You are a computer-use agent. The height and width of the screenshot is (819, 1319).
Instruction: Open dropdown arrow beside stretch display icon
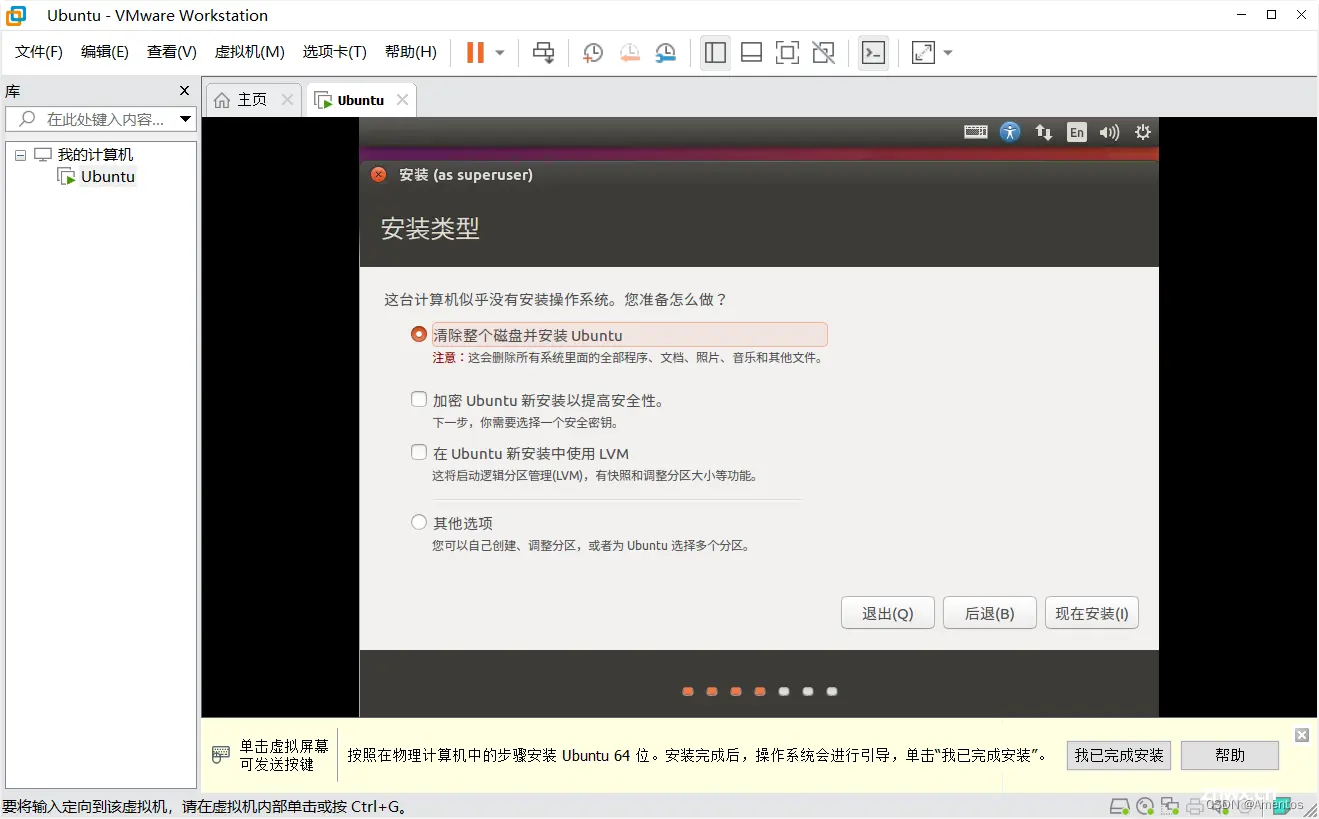pyautogui.click(x=948, y=52)
